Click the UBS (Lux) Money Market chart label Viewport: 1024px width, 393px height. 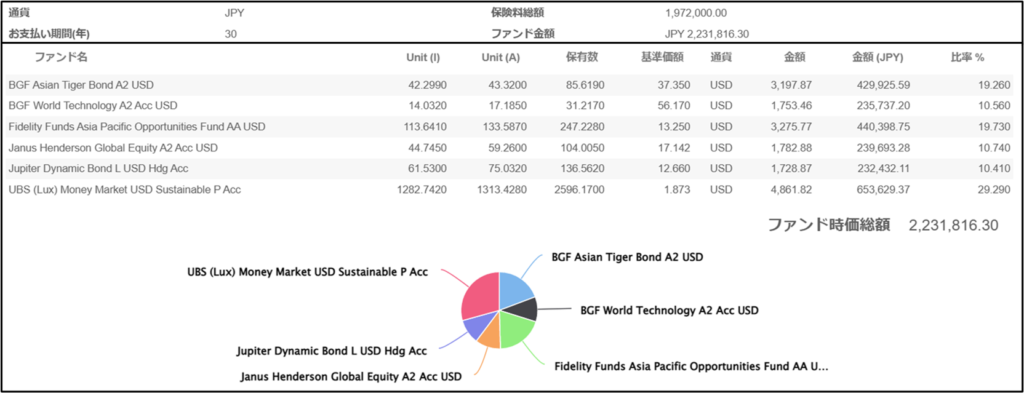(x=307, y=272)
